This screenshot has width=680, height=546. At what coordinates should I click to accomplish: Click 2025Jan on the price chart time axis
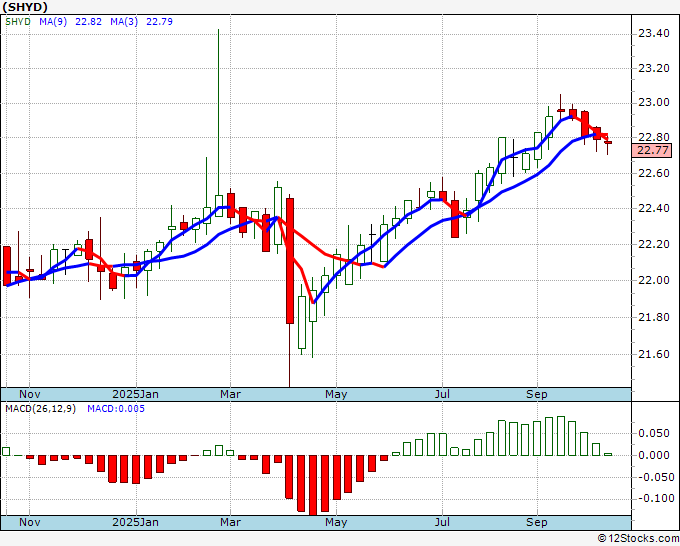tap(135, 394)
